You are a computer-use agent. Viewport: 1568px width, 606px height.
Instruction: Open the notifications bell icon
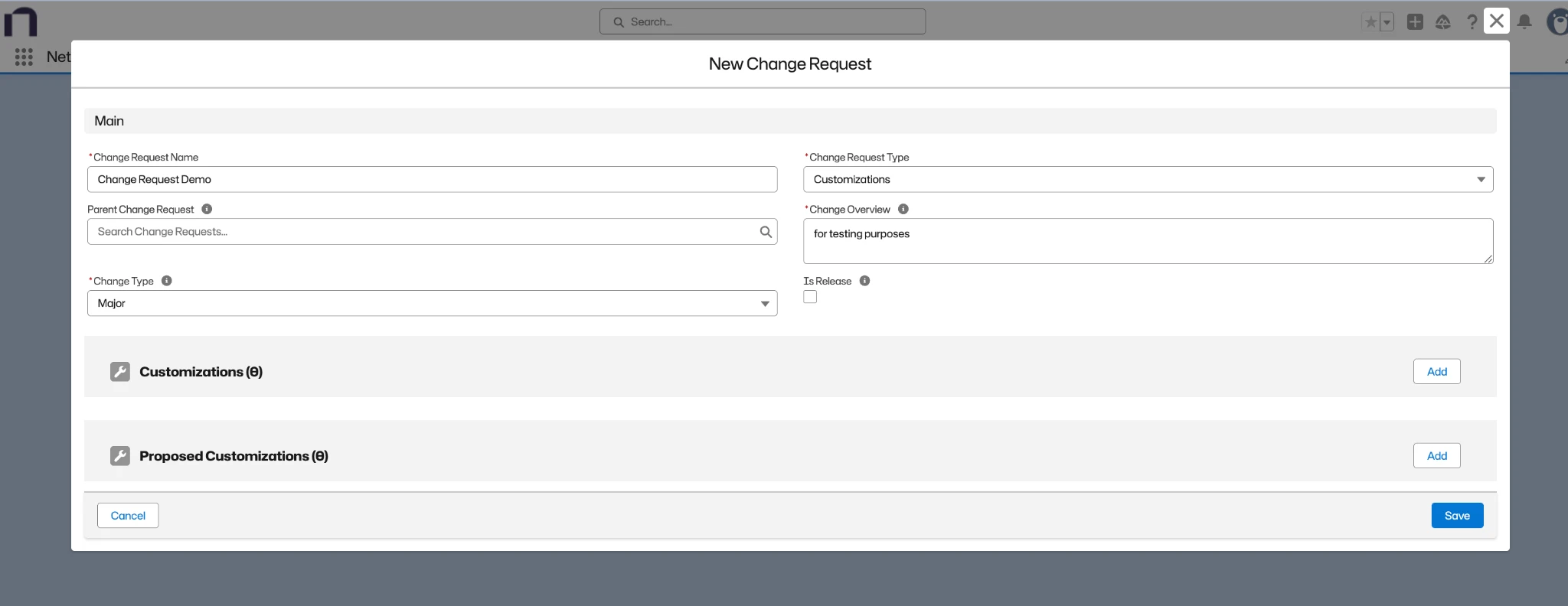click(x=1524, y=21)
